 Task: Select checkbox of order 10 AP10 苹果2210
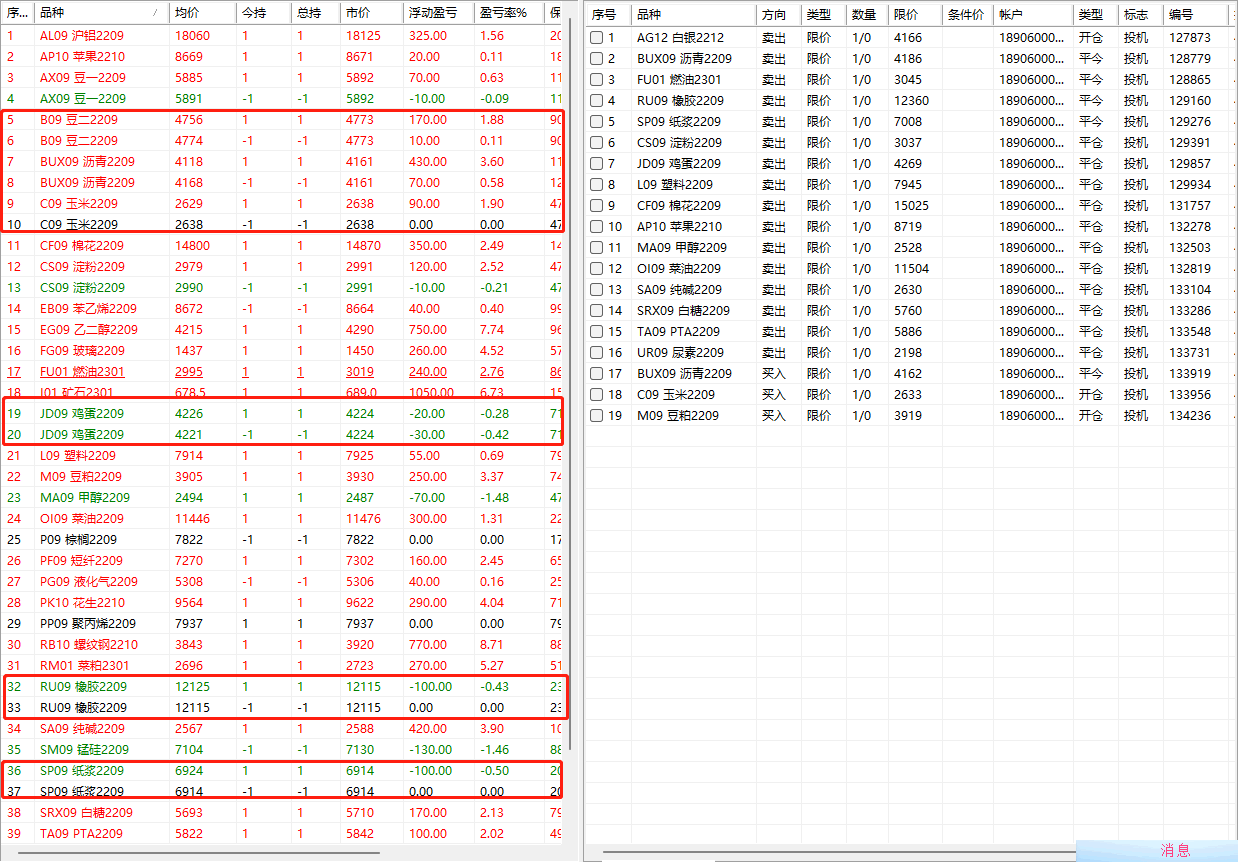pyautogui.click(x=596, y=227)
